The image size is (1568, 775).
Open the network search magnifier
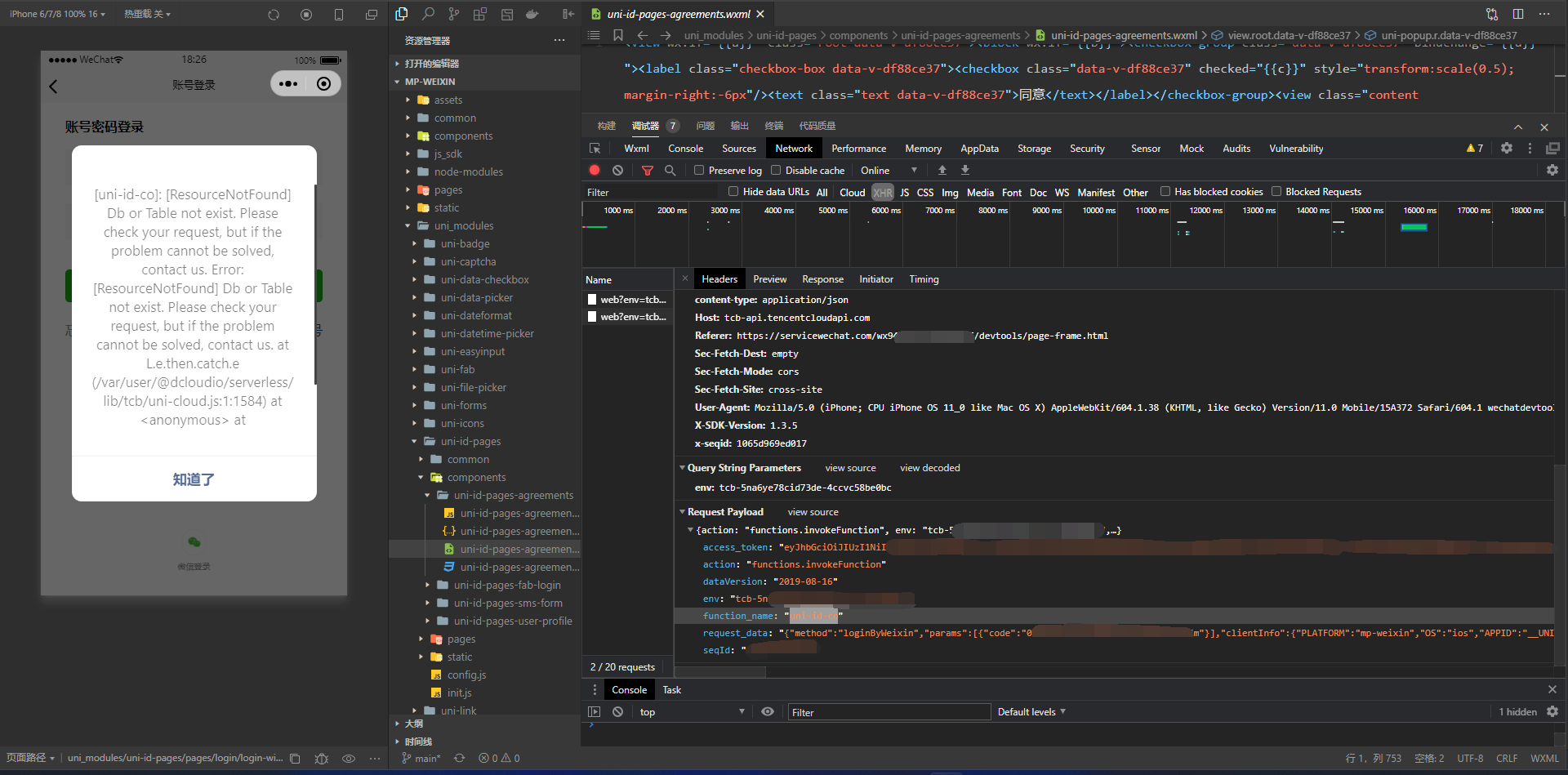(670, 170)
